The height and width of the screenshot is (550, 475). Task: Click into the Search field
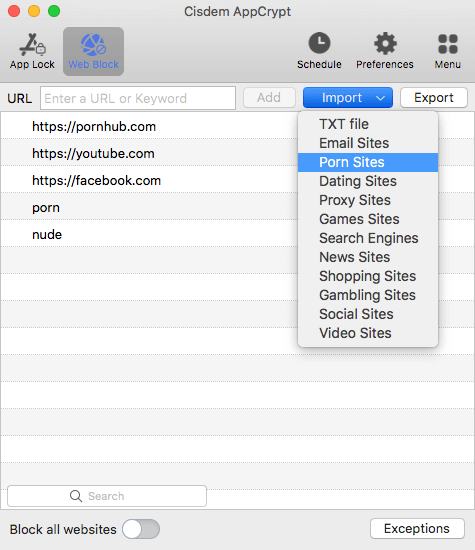(107, 496)
